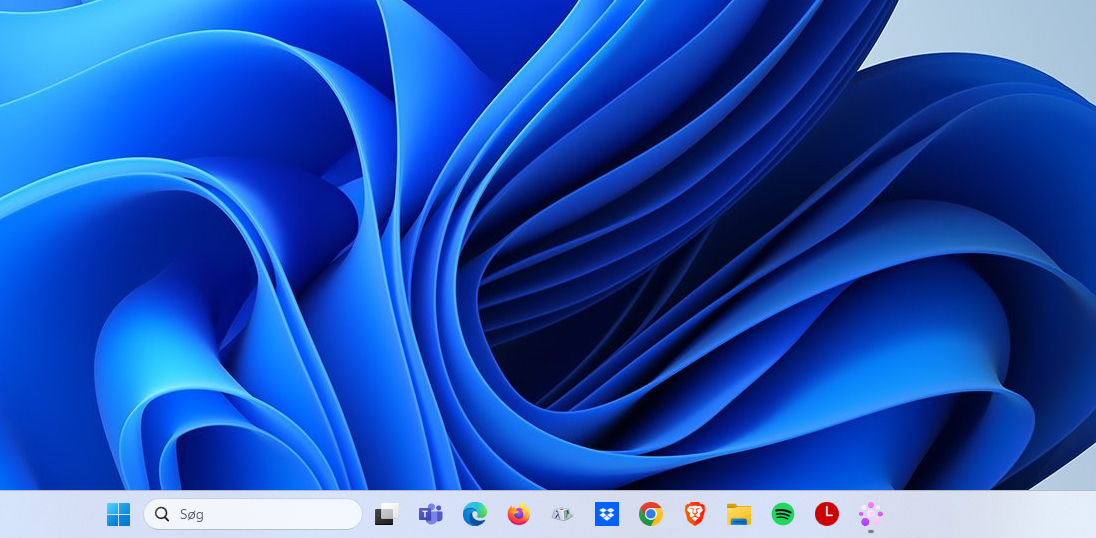Click empty taskbar area left of Start

(50, 514)
